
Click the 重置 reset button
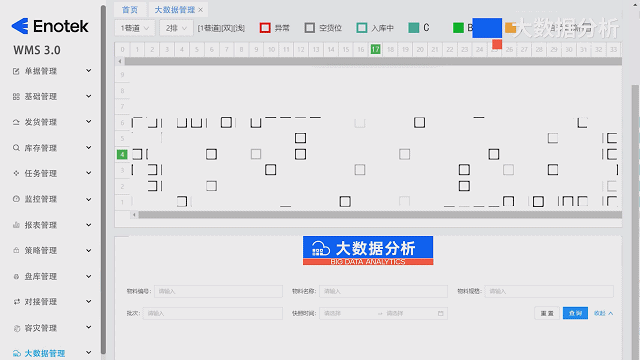(547, 313)
